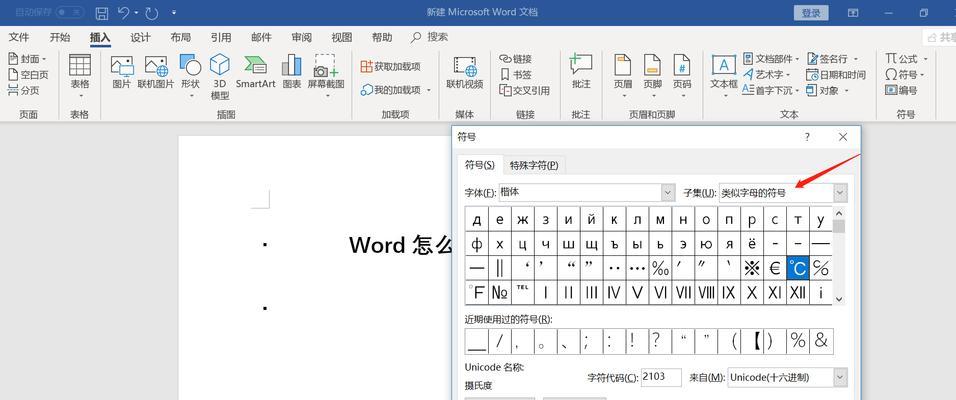Open the screenshot (屏幕截图) tool
This screenshot has width=956, height=400.
(326, 76)
